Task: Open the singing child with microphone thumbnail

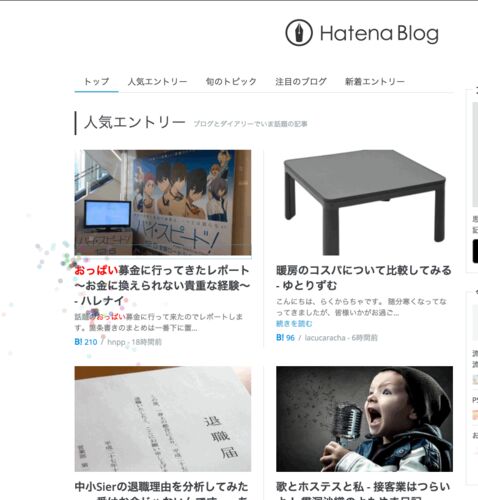Action: 364,419
